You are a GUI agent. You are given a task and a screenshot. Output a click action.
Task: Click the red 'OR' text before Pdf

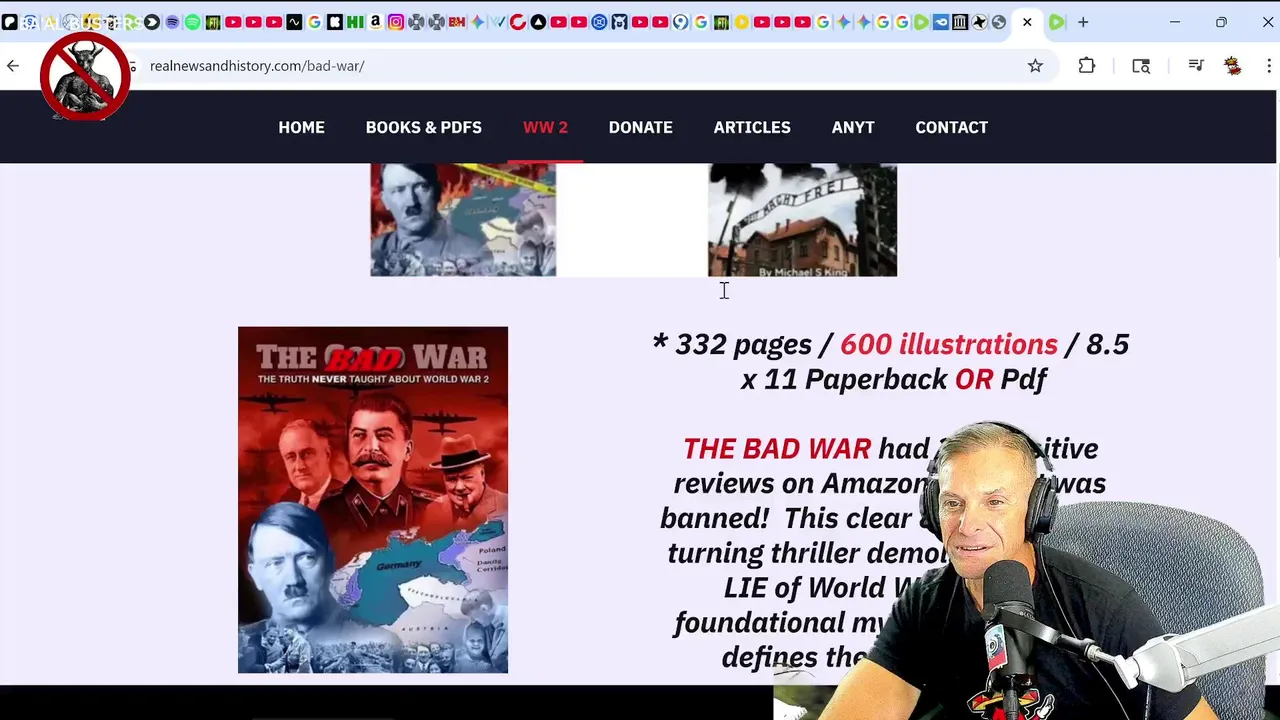(973, 380)
